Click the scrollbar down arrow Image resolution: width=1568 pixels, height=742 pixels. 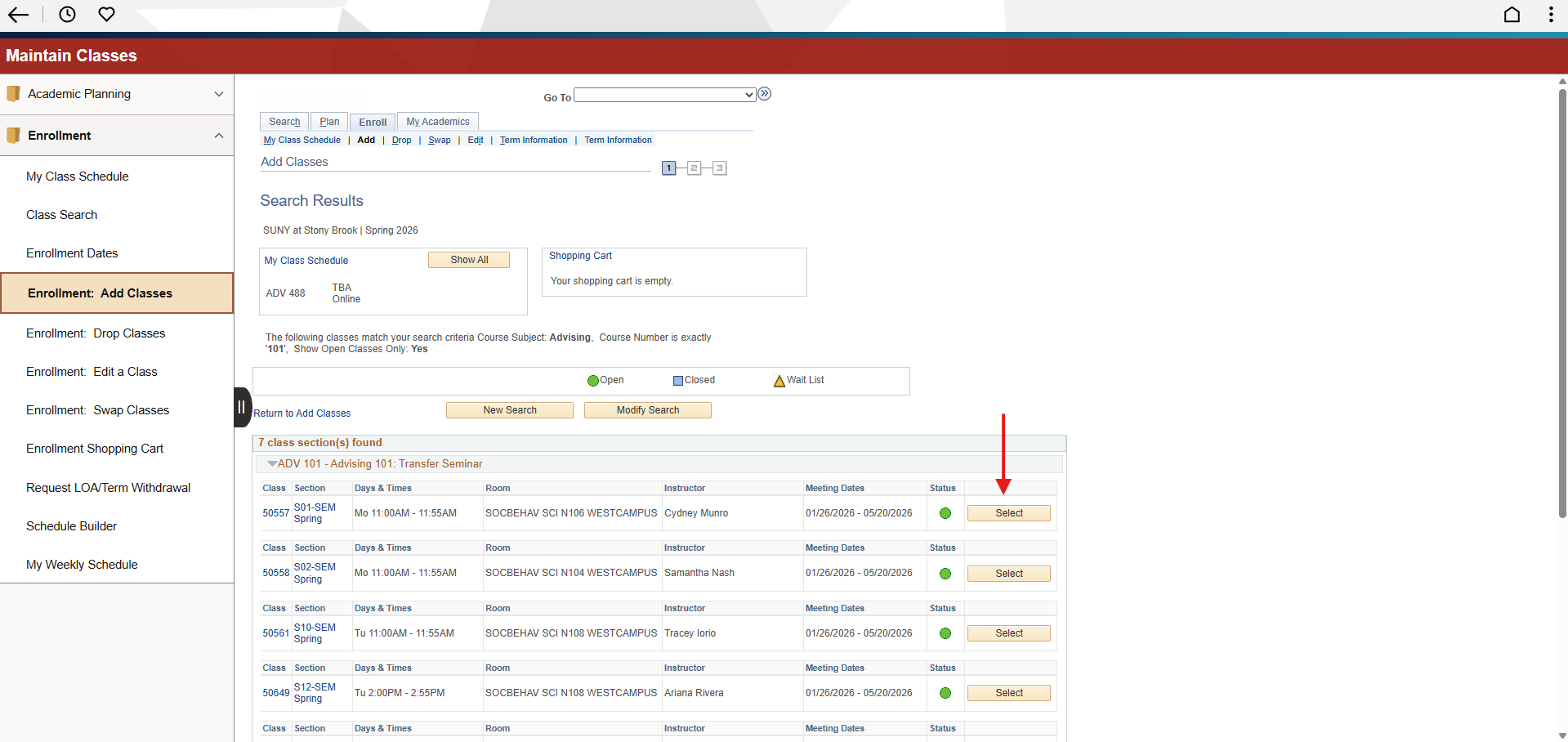tap(1562, 735)
